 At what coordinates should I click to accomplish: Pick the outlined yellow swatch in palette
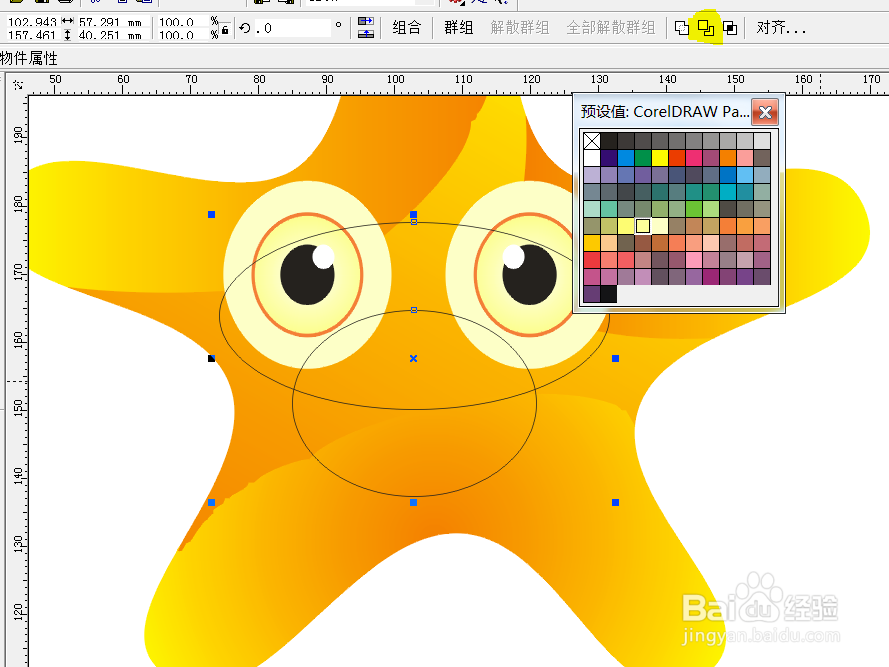pos(643,227)
